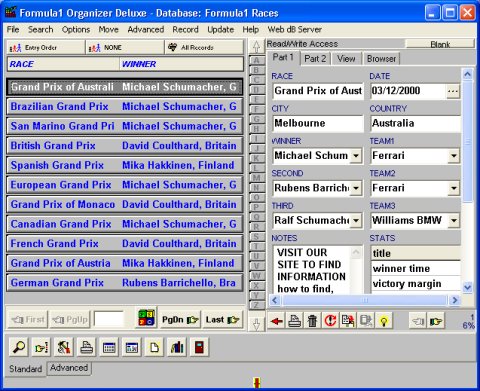
Task: Click the horizontal scrollbar thumb in record form
Action: click(x=365, y=300)
